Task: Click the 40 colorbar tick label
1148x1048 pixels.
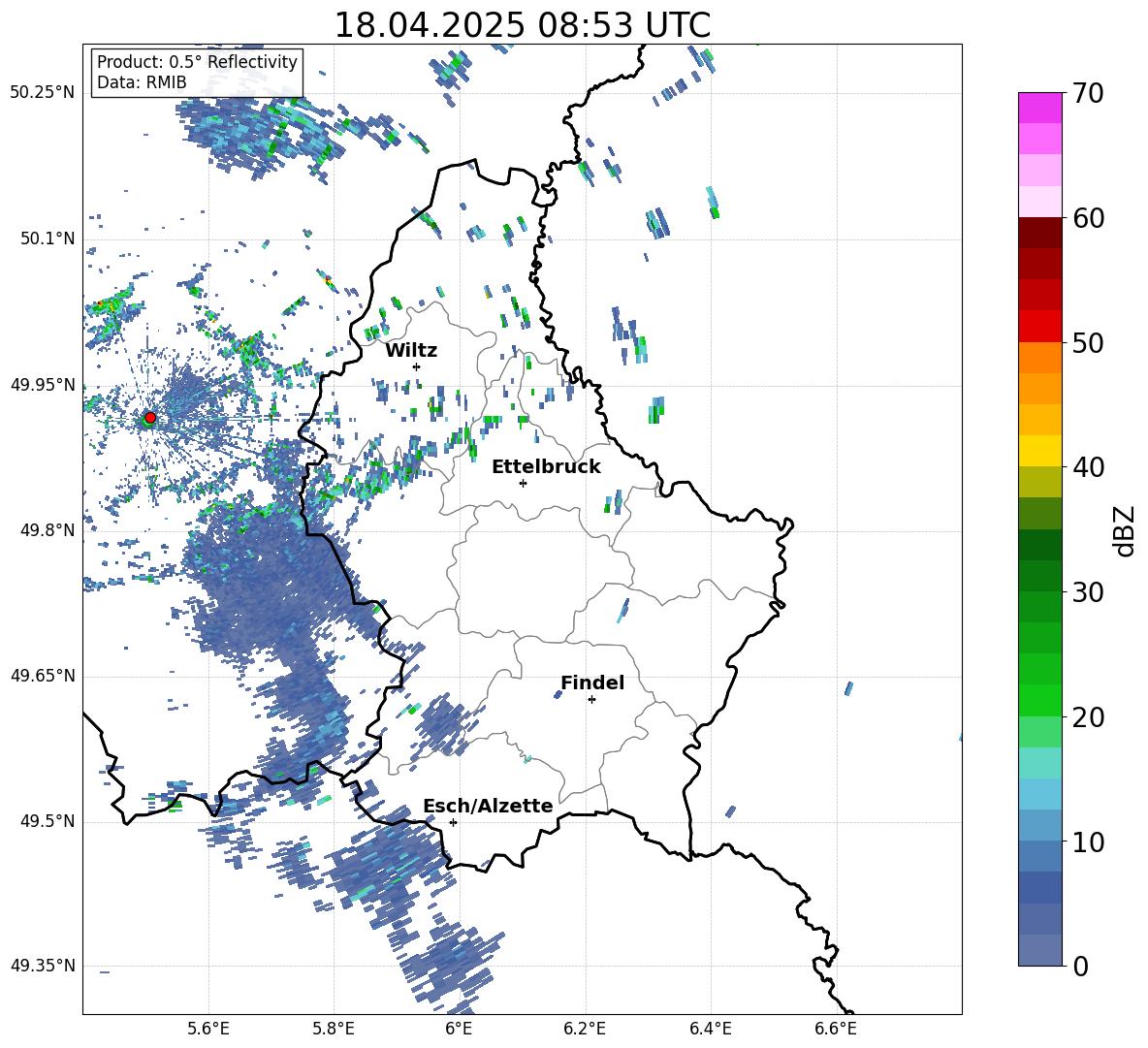Action: tap(1088, 467)
